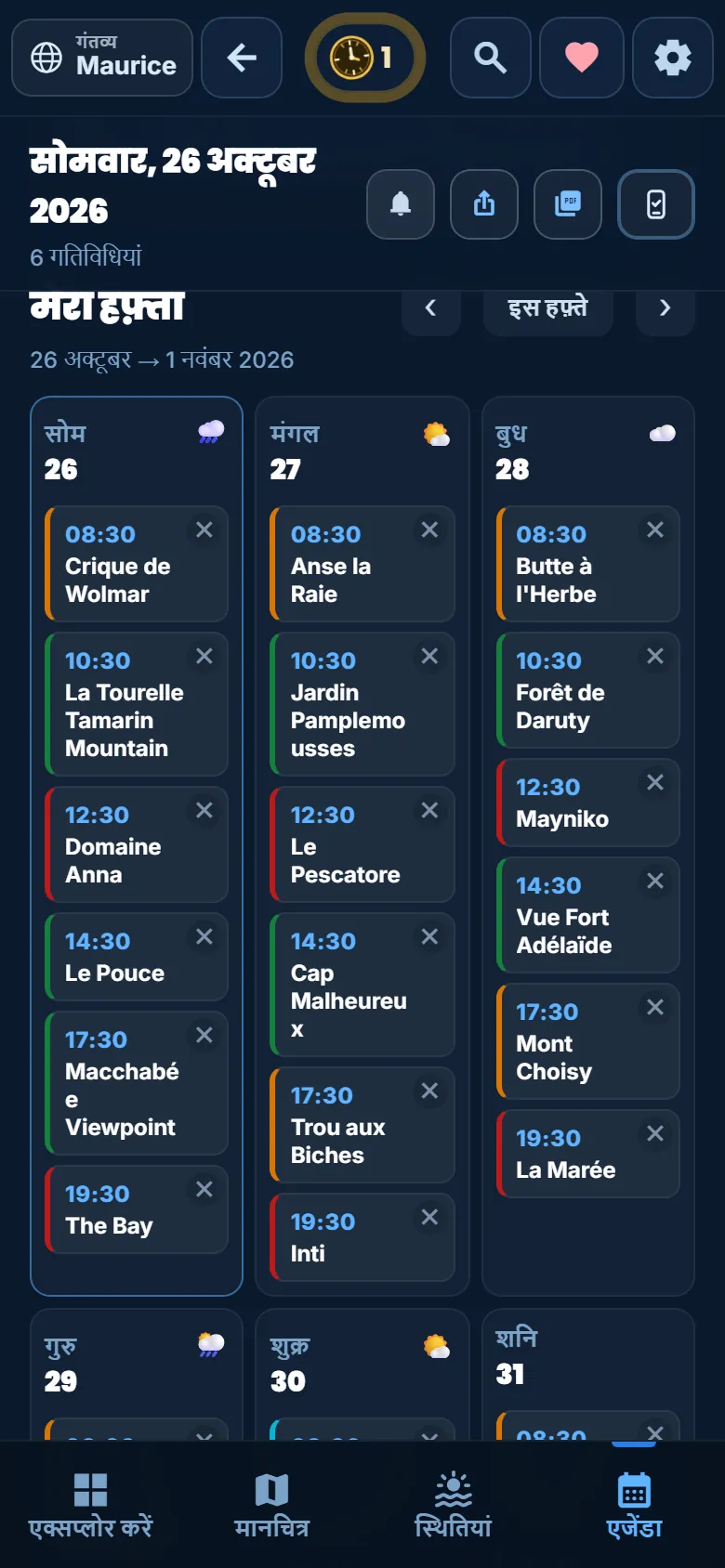The image size is (725, 1568).
Task: Open the Vue Fort Adélaïde activity card
Action: coord(588,915)
